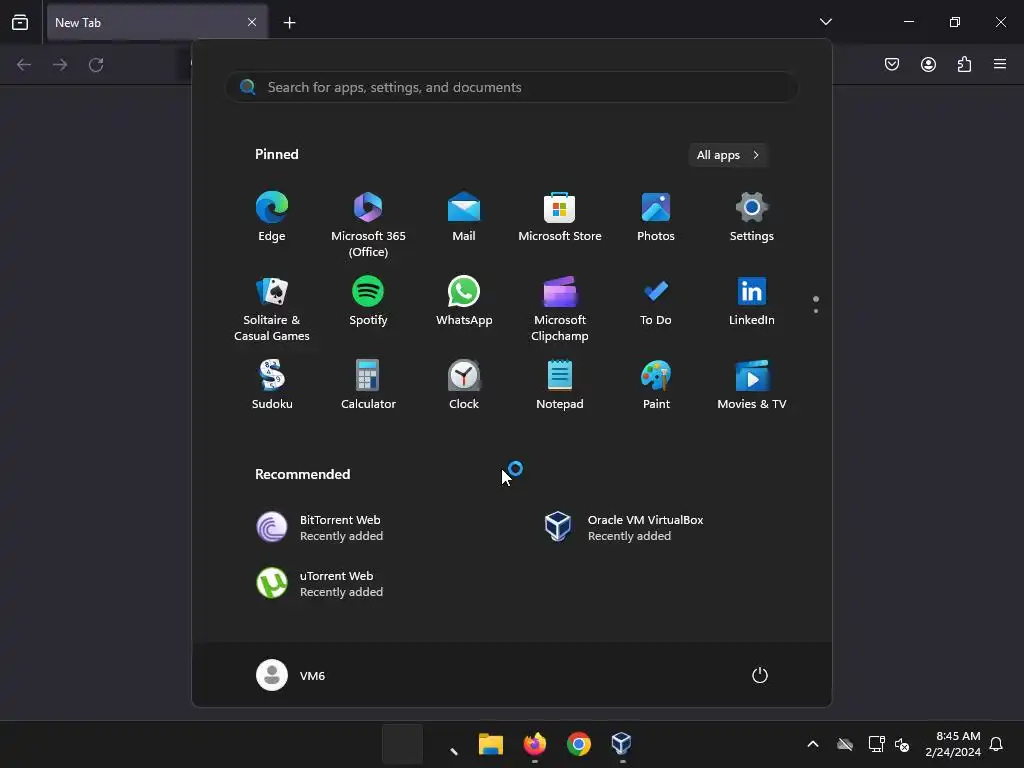Click the Firefox forward arrow
The width and height of the screenshot is (1024, 768).
(60, 65)
